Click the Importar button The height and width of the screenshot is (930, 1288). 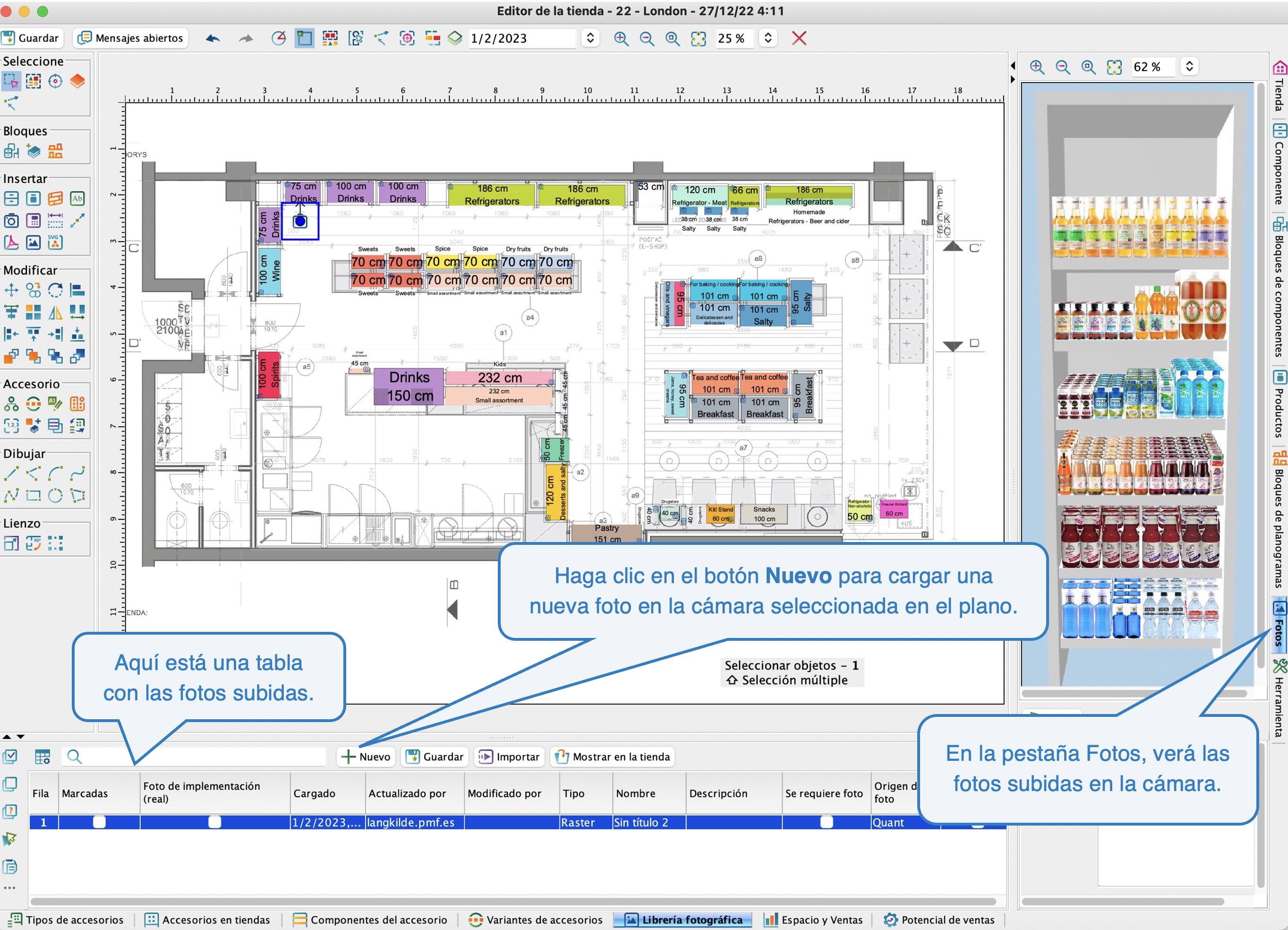click(x=510, y=756)
